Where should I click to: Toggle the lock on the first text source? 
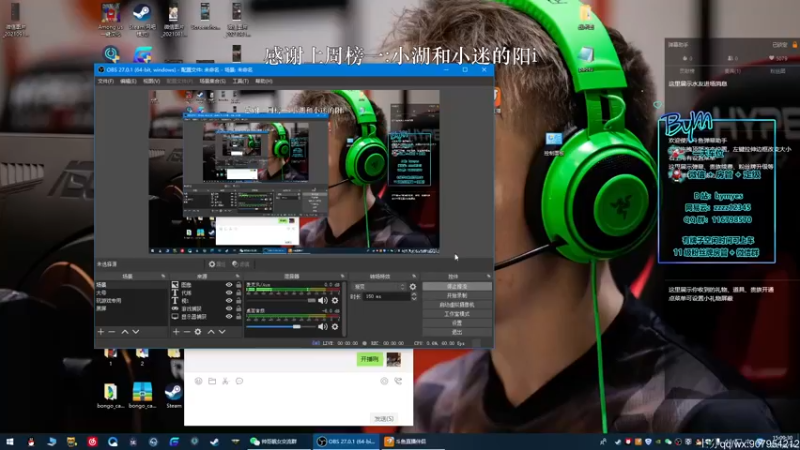click(239, 293)
